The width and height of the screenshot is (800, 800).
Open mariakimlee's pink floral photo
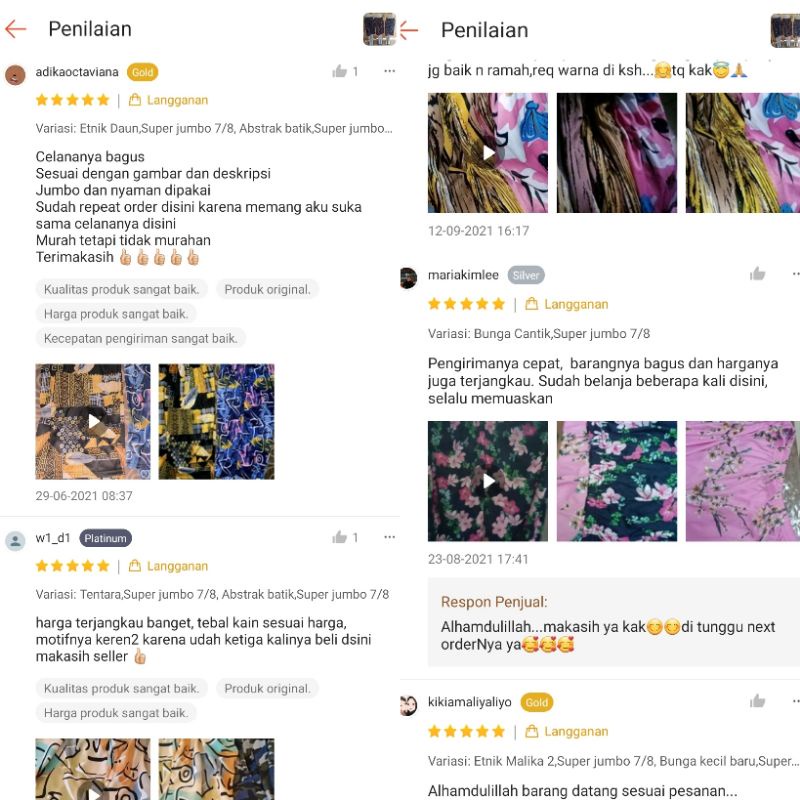tap(743, 481)
